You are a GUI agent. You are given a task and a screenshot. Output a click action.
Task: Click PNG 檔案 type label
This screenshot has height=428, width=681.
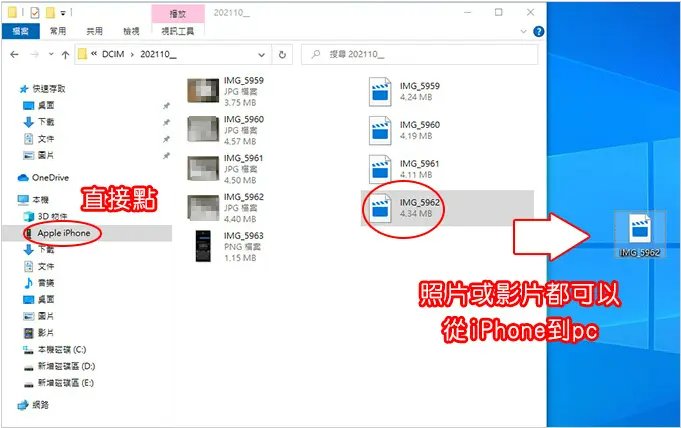242,247
